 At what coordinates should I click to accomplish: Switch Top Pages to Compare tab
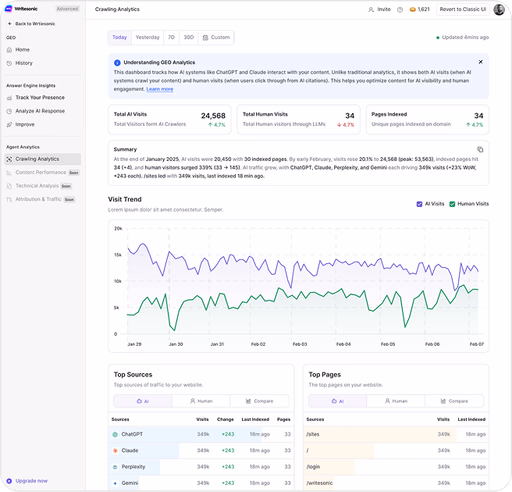pos(454,401)
